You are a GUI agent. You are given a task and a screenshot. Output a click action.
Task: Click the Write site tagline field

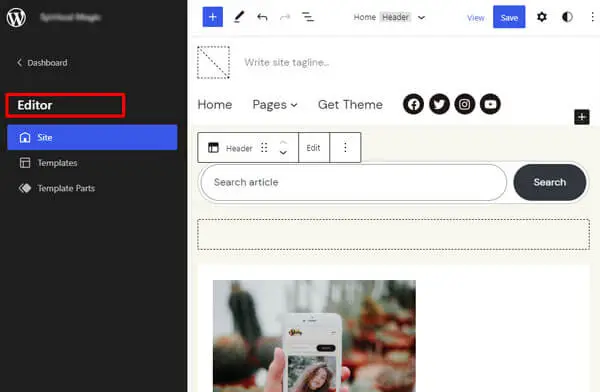point(287,62)
